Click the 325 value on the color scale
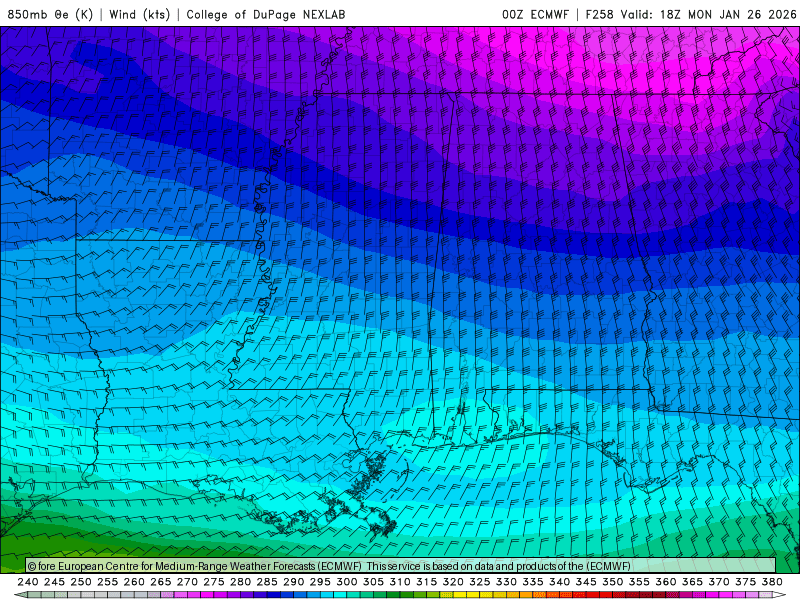The image size is (800, 600). click(480, 582)
